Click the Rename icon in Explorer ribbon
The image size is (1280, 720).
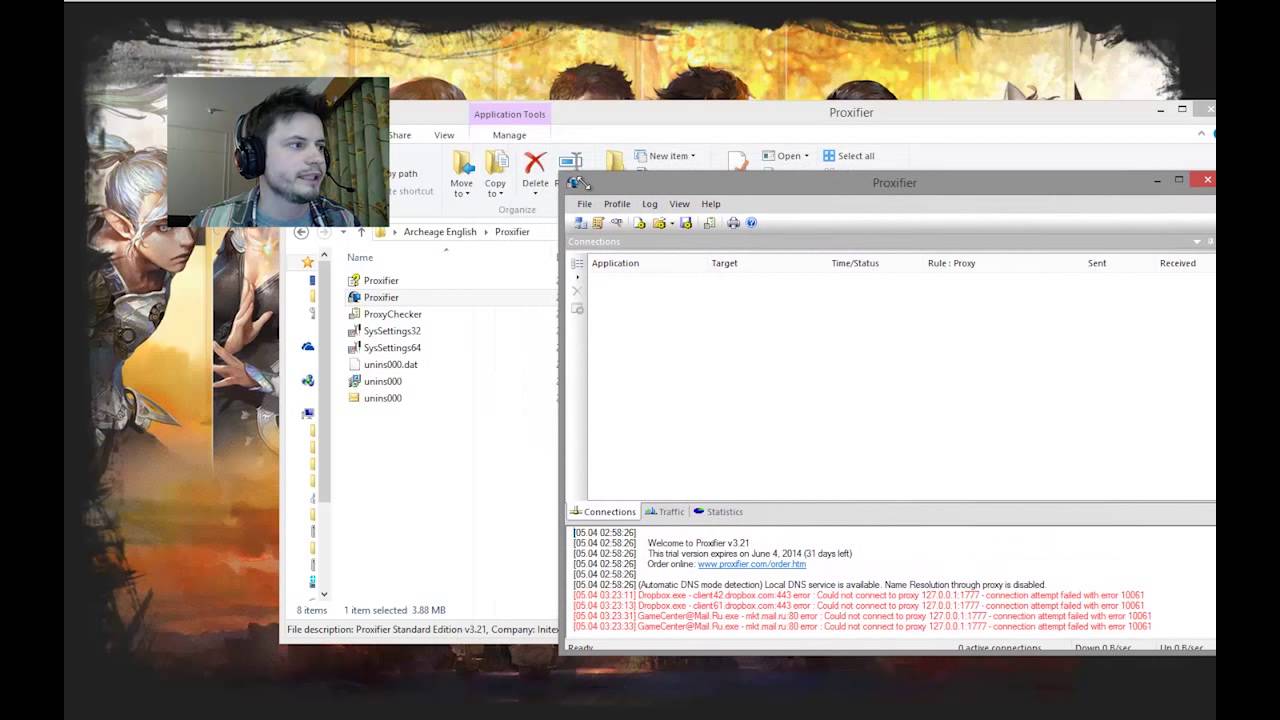pos(570,163)
